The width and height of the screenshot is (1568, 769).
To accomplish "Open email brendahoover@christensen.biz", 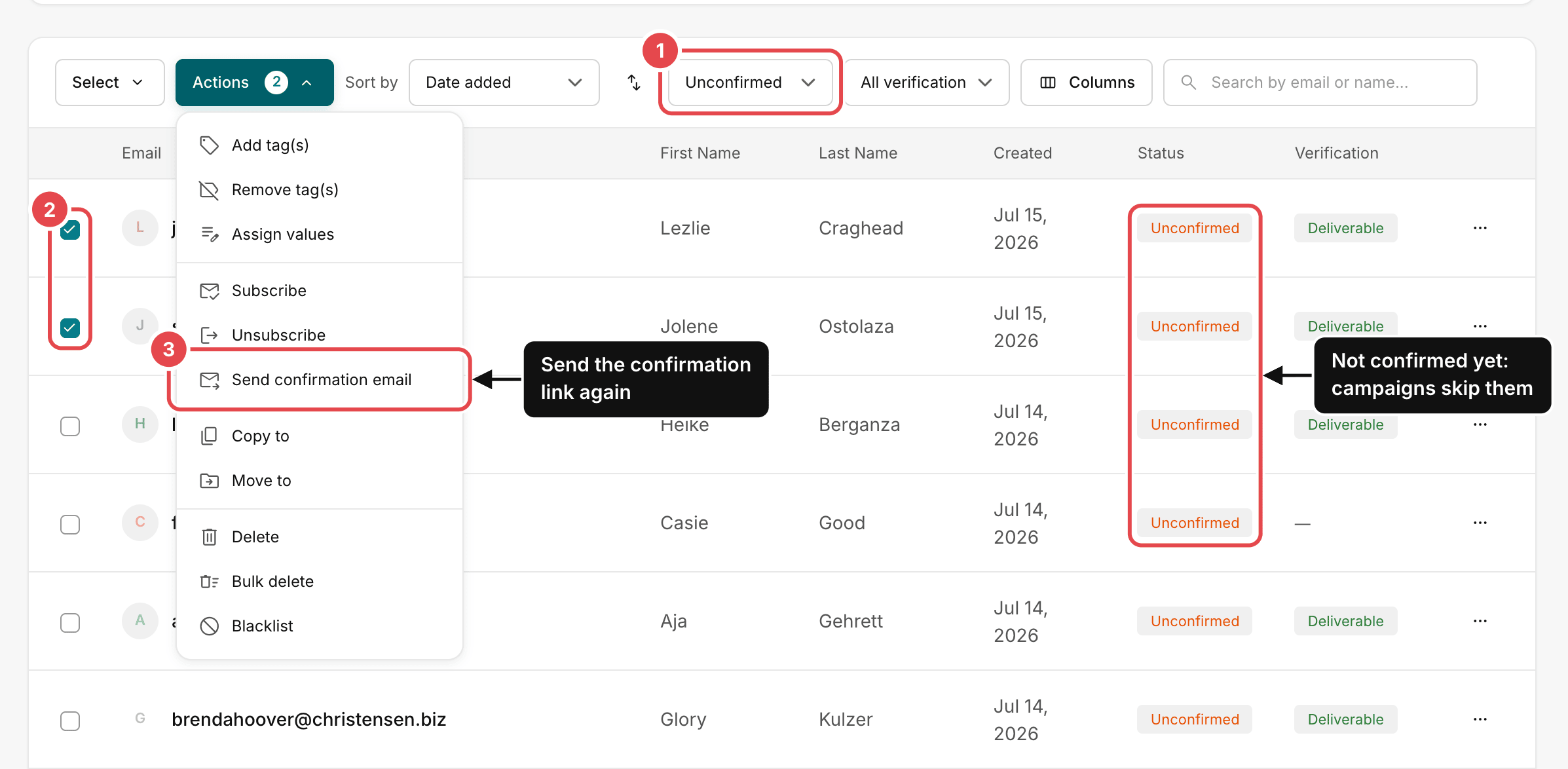I will 308,719.
